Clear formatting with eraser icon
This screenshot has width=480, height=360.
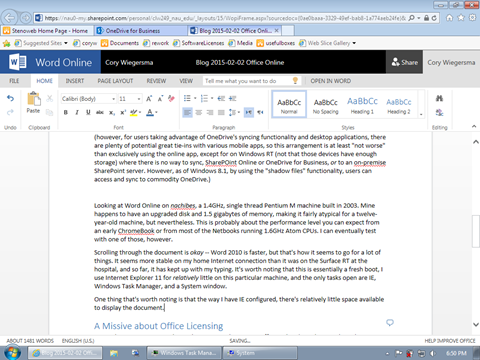[x=171, y=98]
